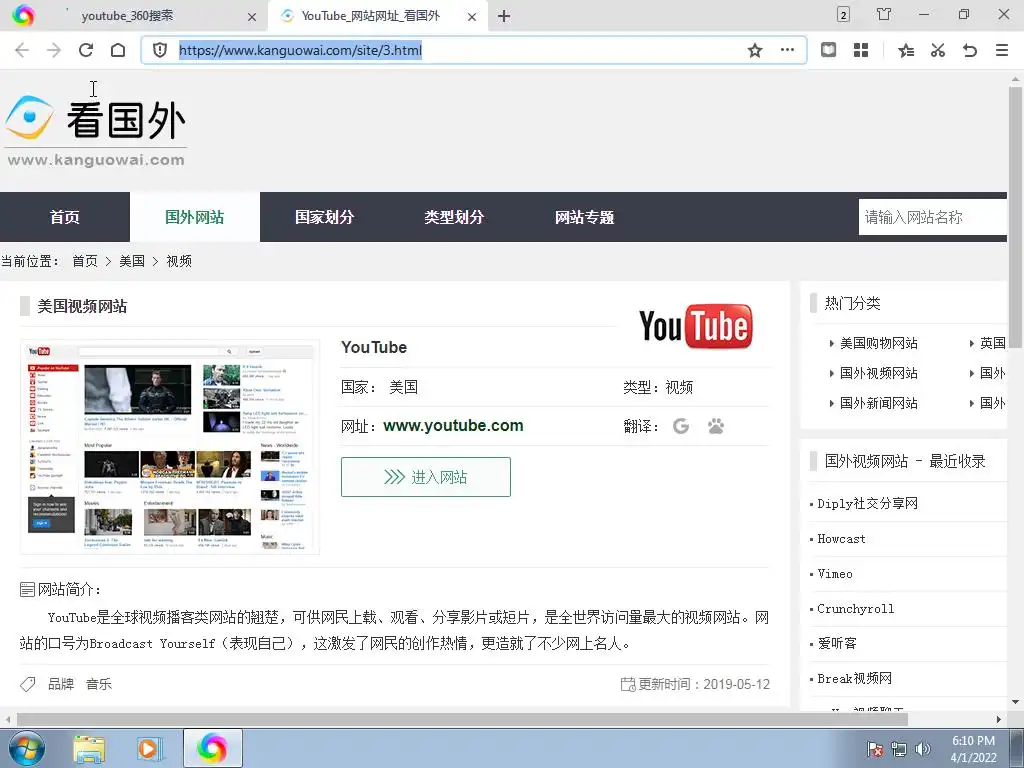This screenshot has width=1024, height=768.
Task: Open Crunchyroll sidebar link
Action: click(856, 609)
